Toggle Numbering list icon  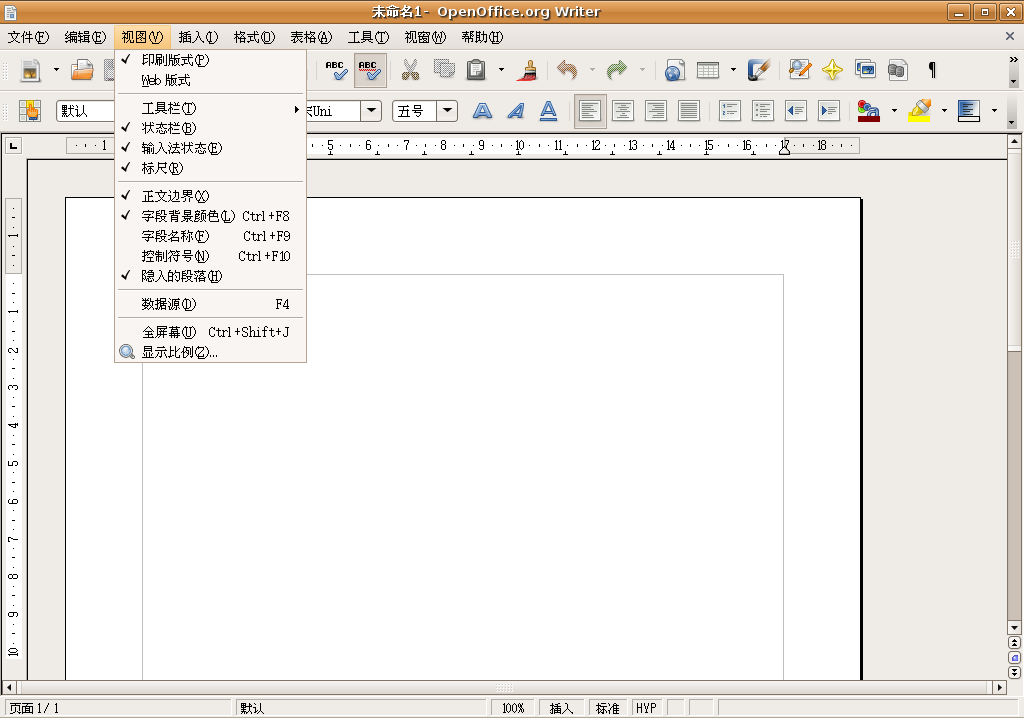(729, 111)
